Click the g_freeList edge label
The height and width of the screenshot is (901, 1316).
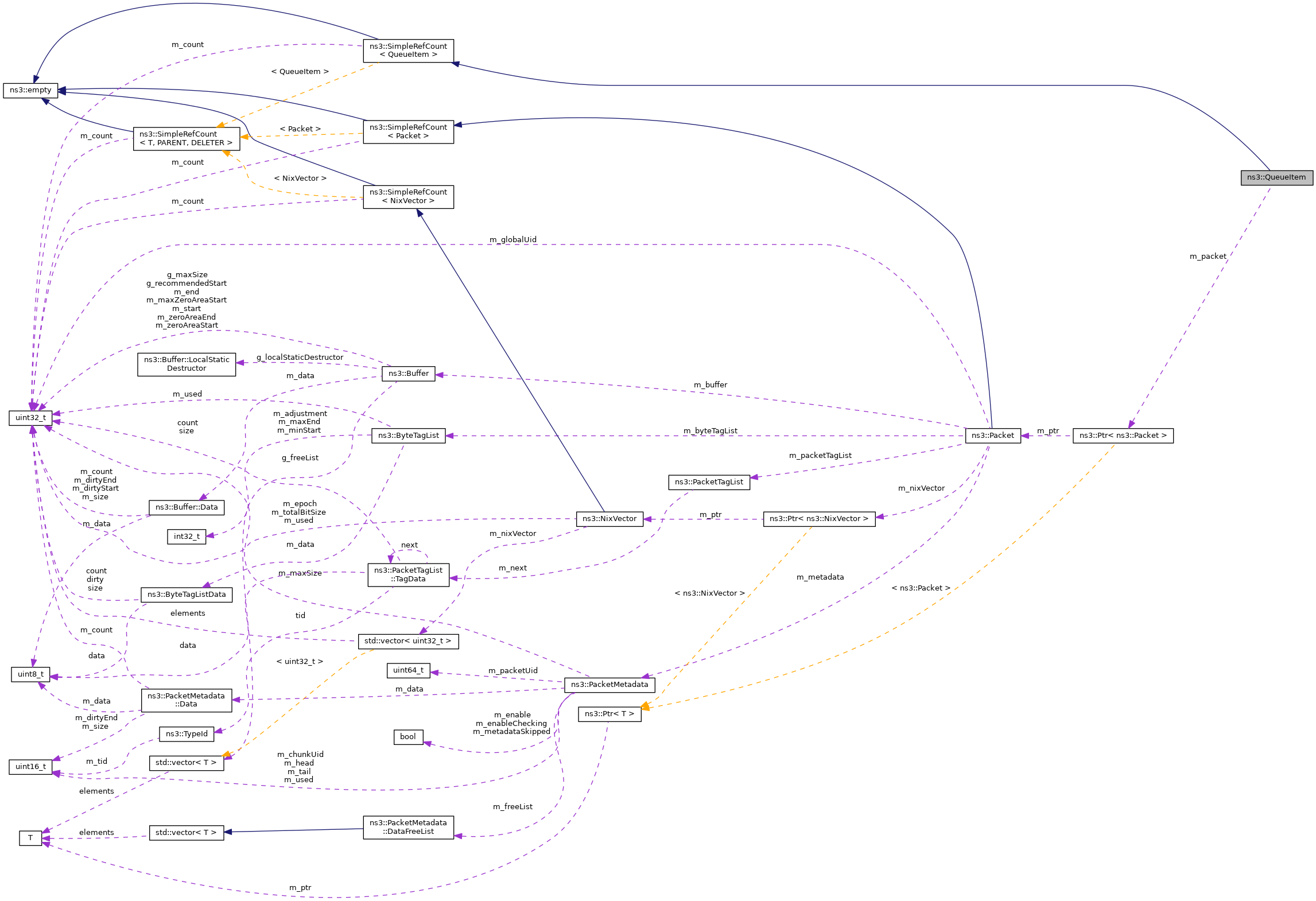(300, 458)
